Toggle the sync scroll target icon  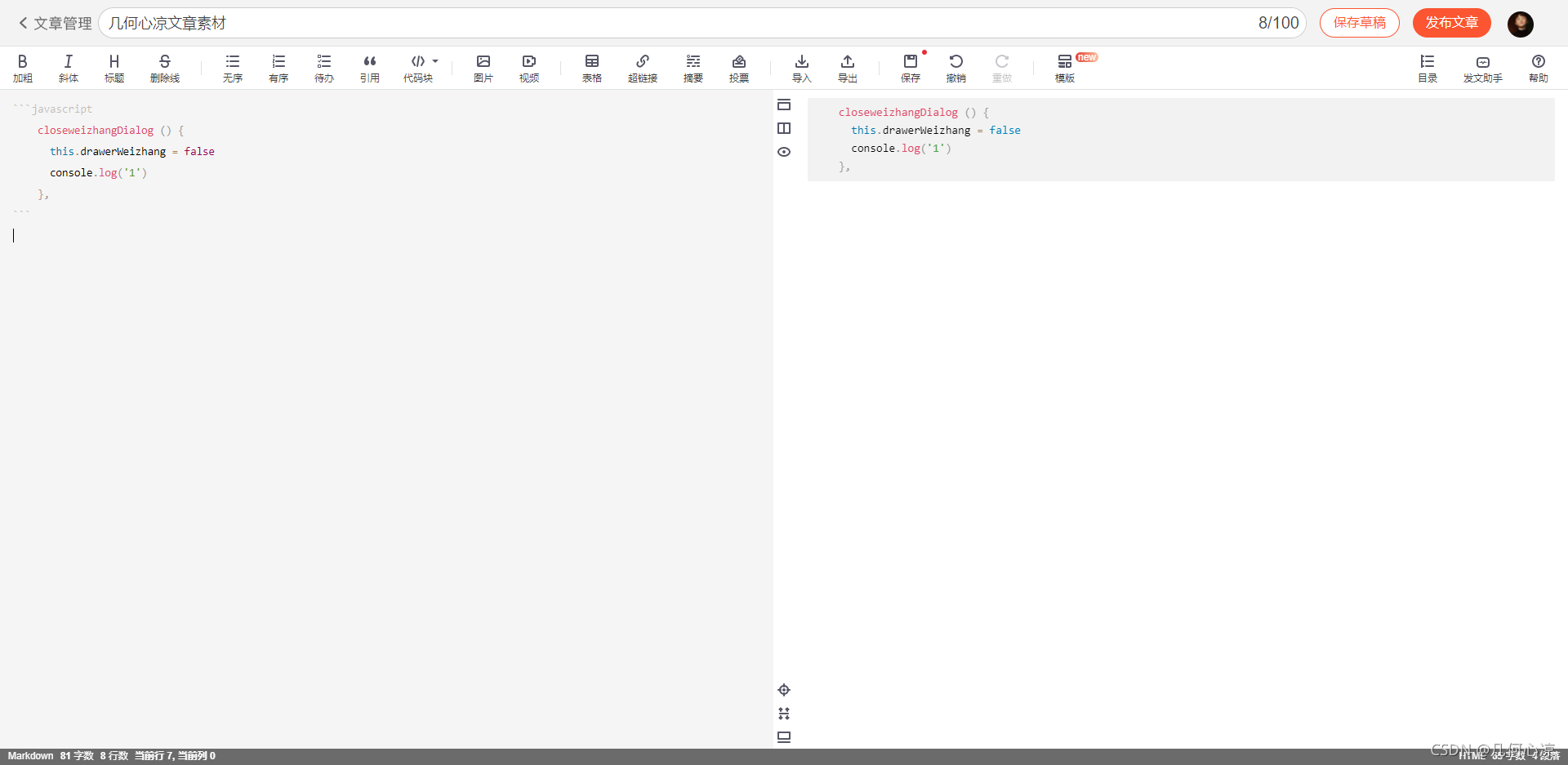tap(784, 690)
